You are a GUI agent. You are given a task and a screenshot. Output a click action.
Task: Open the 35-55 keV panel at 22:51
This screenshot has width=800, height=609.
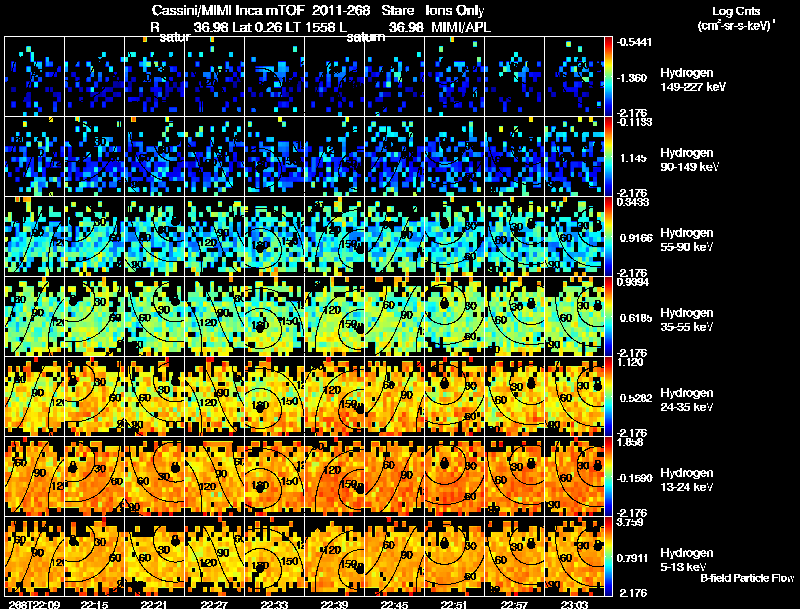tap(455, 317)
